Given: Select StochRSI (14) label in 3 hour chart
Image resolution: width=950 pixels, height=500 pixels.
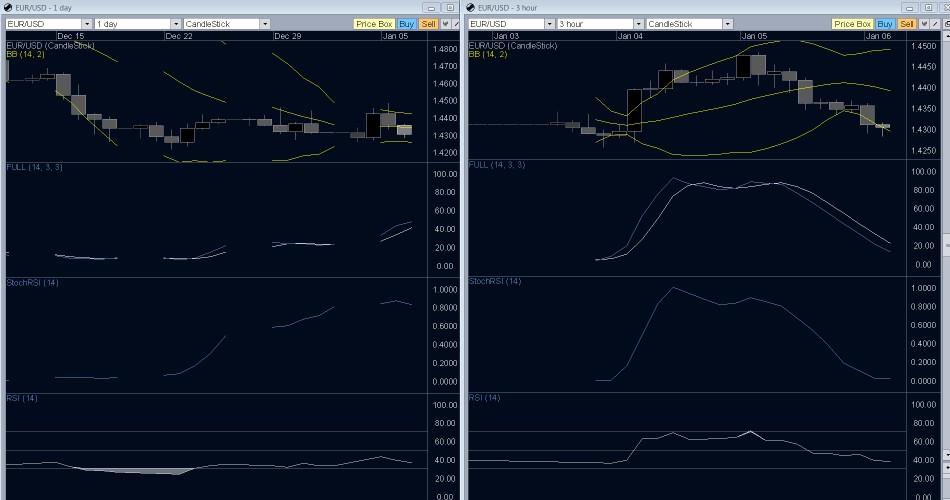Looking at the screenshot, I should [495, 281].
